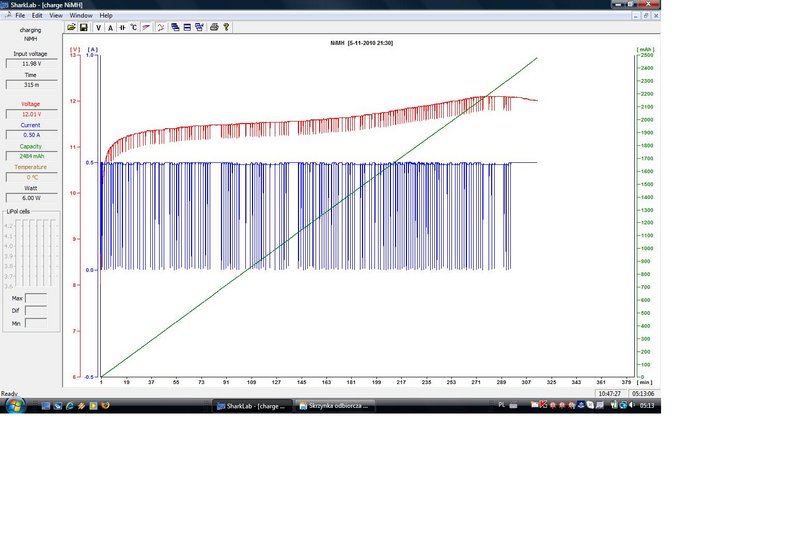Click the orange media player quick launch icon
Screen dimensions: 800x536
[x=93, y=406]
